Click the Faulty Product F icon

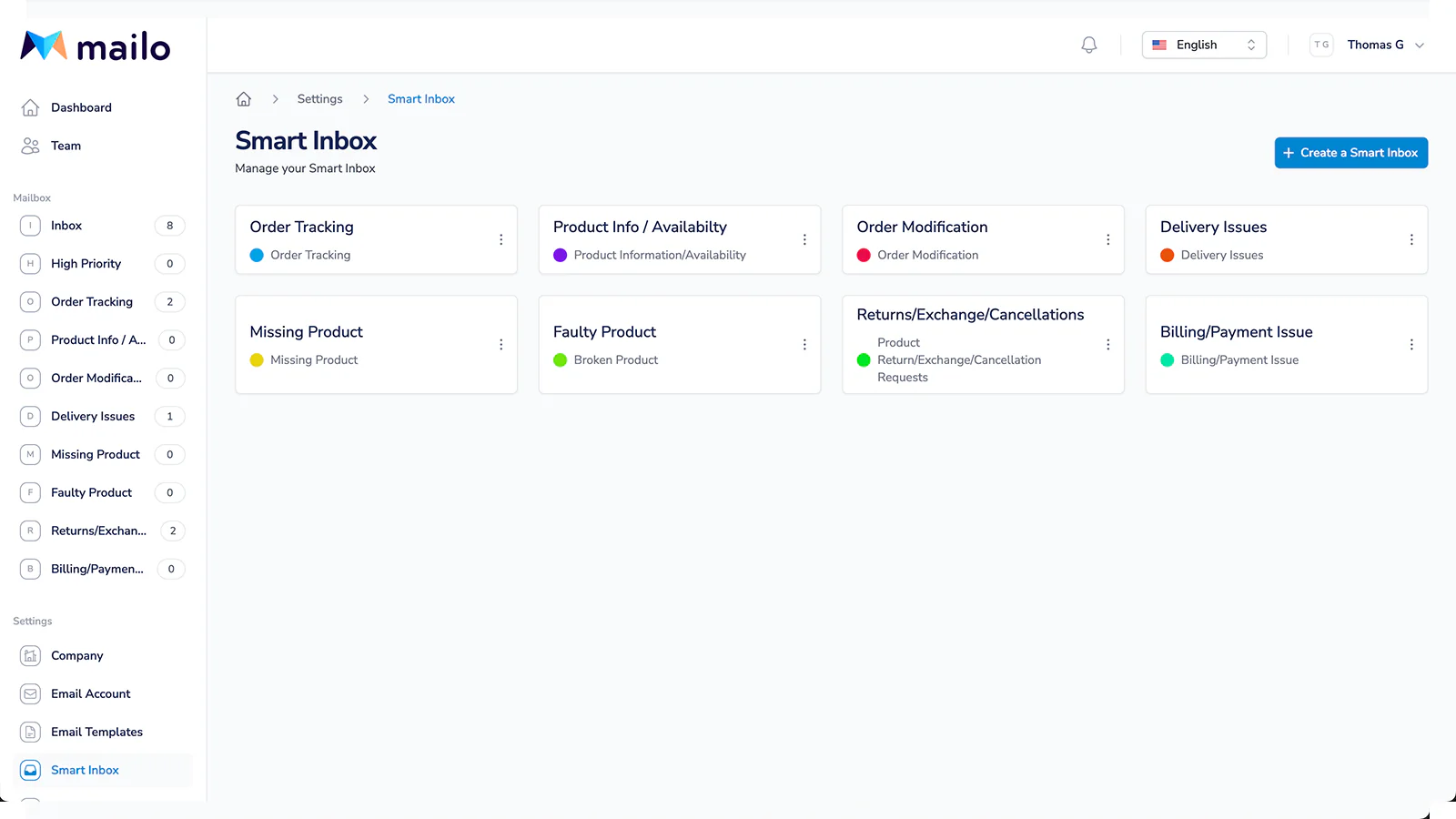click(x=30, y=493)
